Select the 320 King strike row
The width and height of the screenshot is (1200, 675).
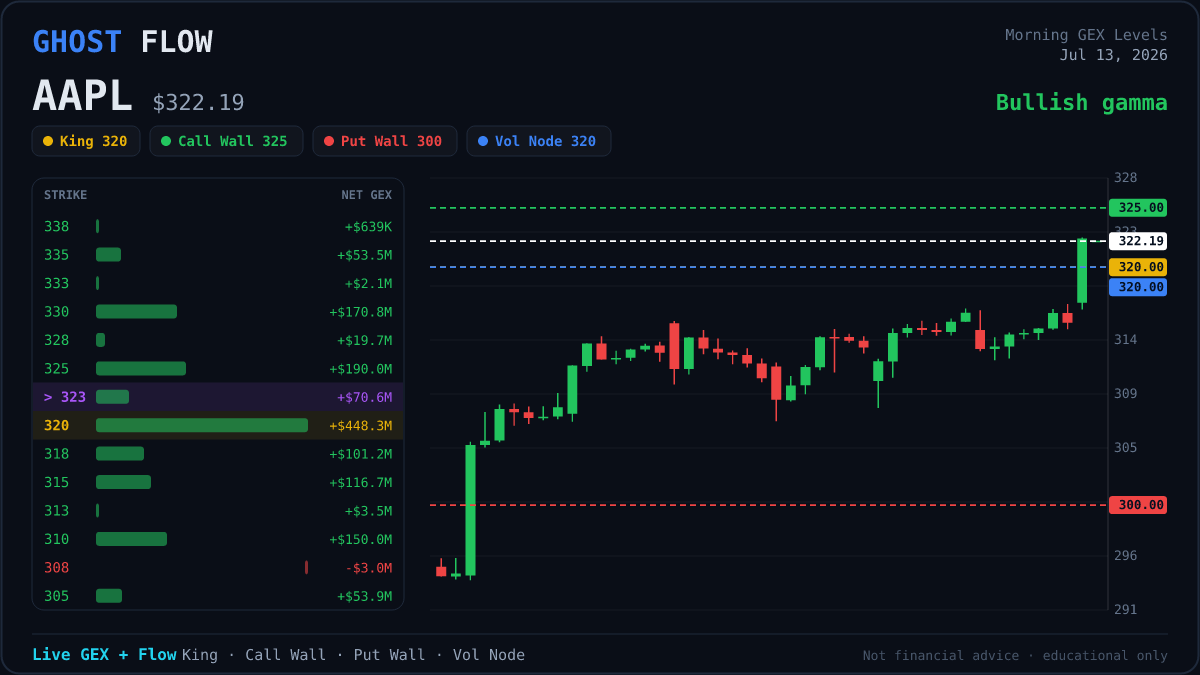coord(218,425)
